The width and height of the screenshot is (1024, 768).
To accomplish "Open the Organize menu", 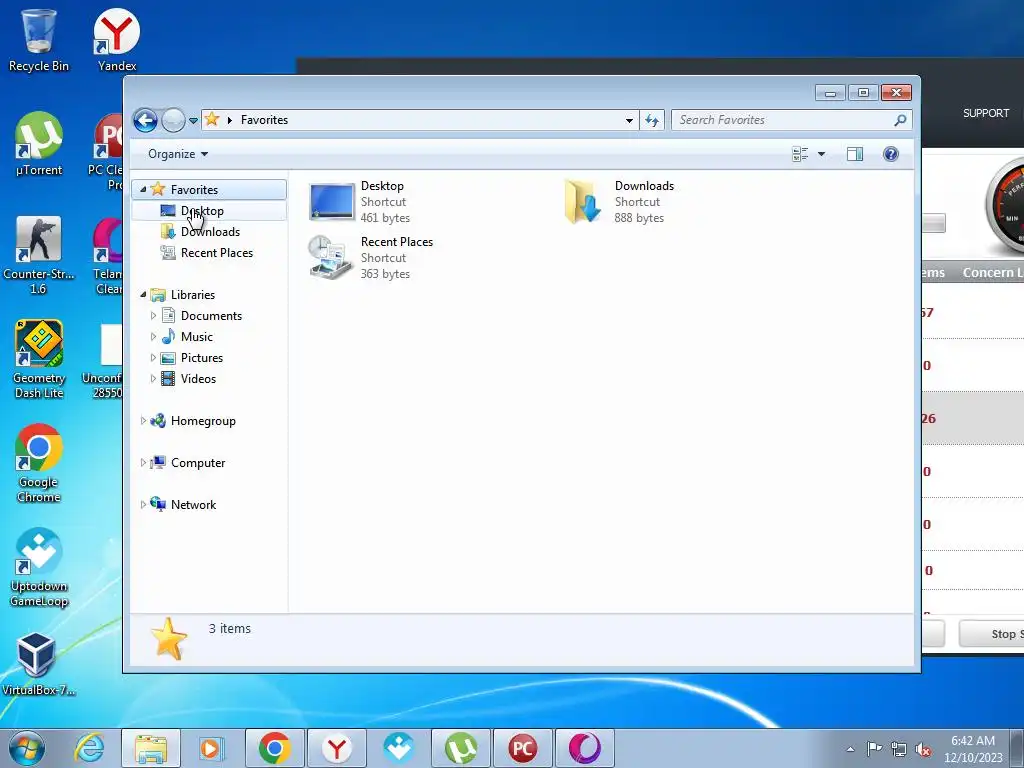I will point(178,154).
